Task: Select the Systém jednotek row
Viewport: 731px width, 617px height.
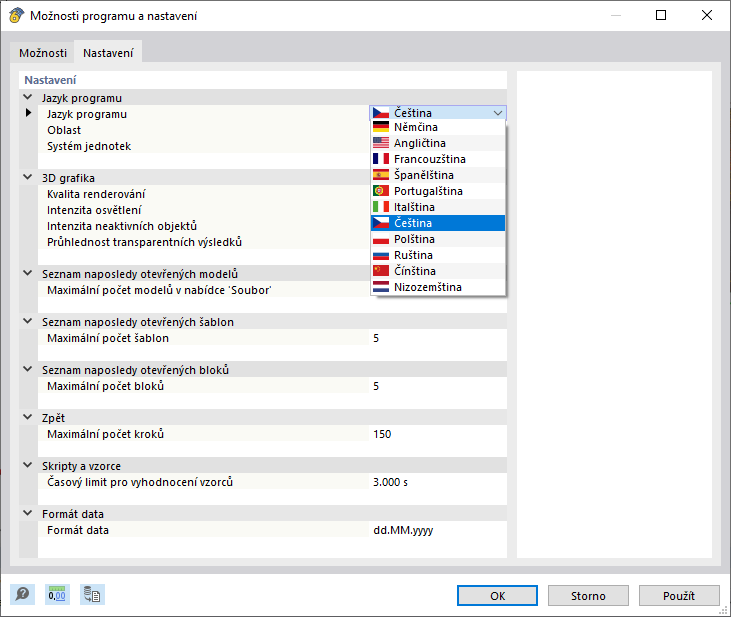Action: 204,146
